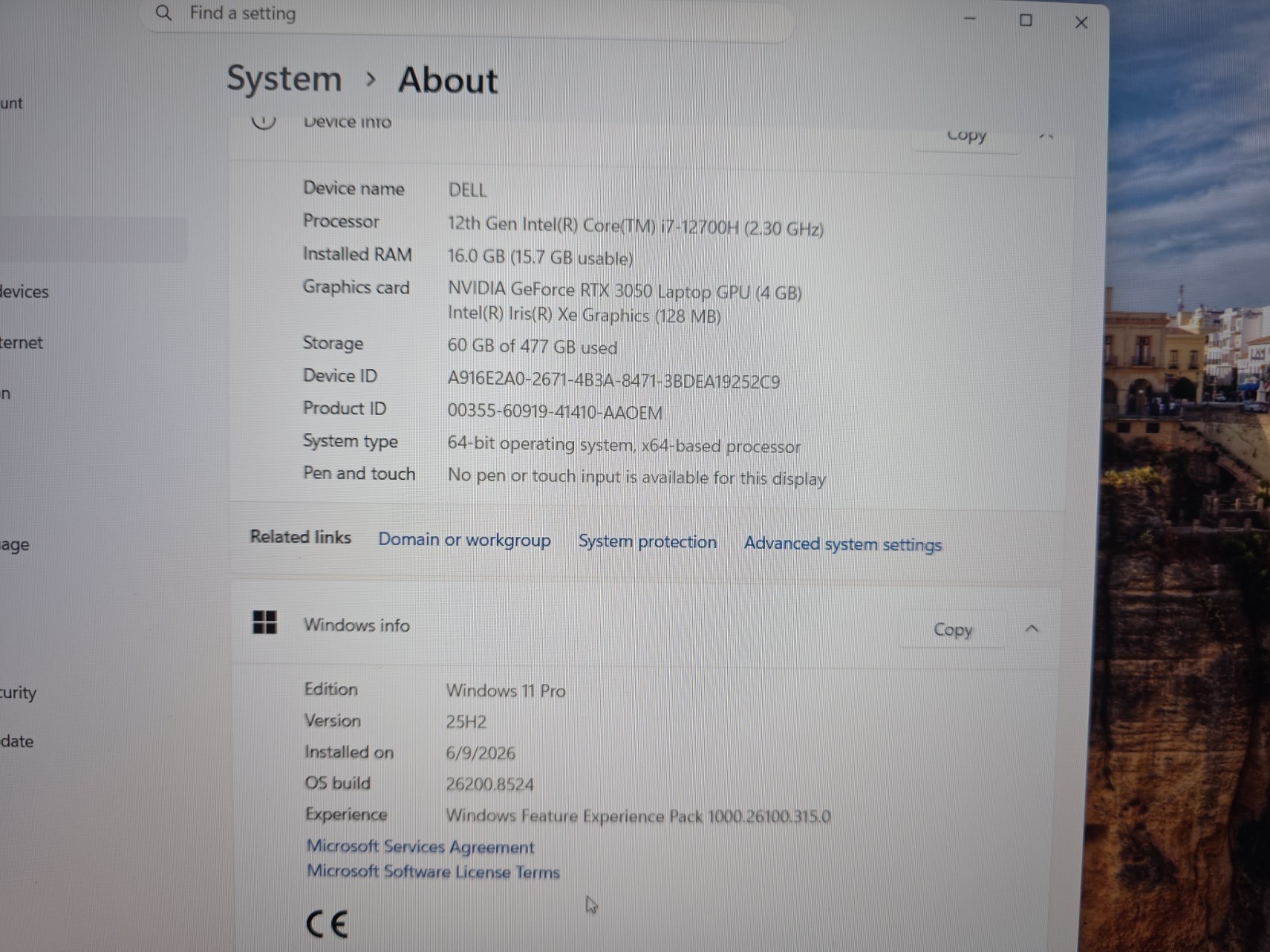Select version value 25H2
1270x952 pixels.
(466, 722)
